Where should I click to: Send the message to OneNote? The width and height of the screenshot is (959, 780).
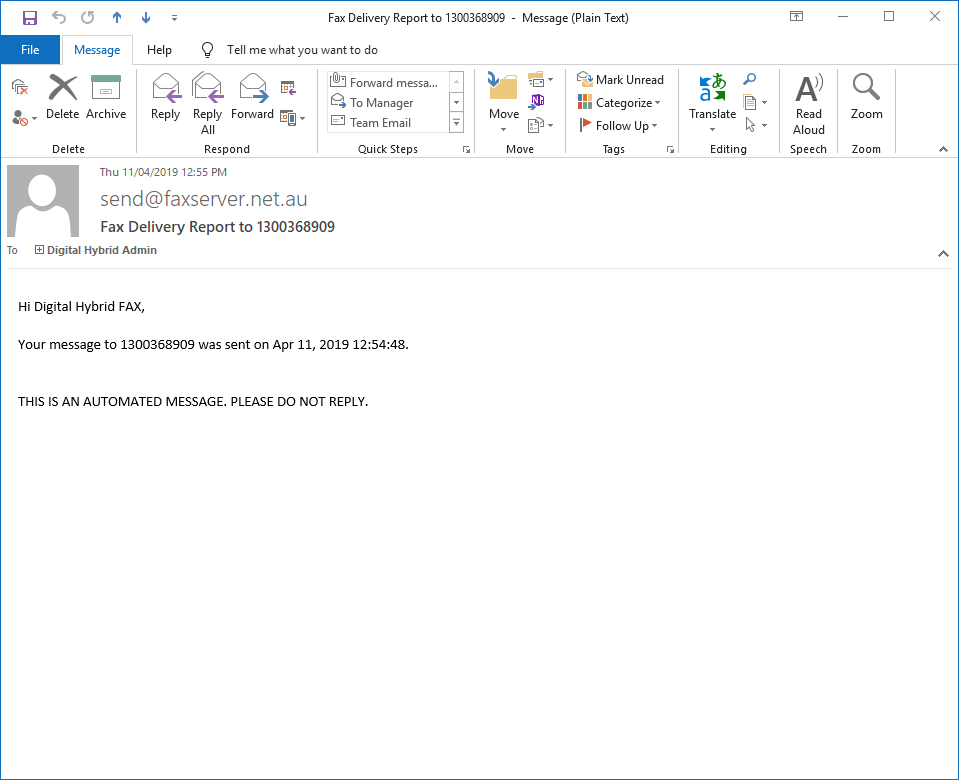pyautogui.click(x=537, y=101)
